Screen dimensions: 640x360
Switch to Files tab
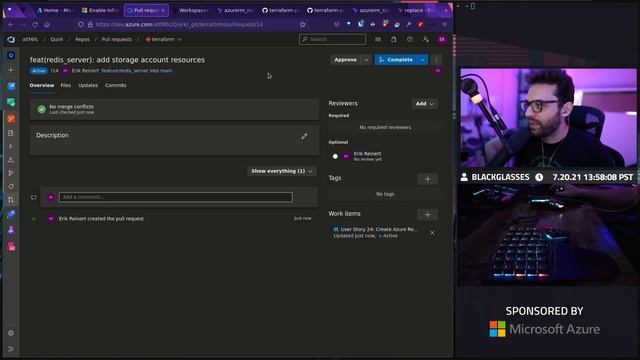pyautogui.click(x=66, y=85)
